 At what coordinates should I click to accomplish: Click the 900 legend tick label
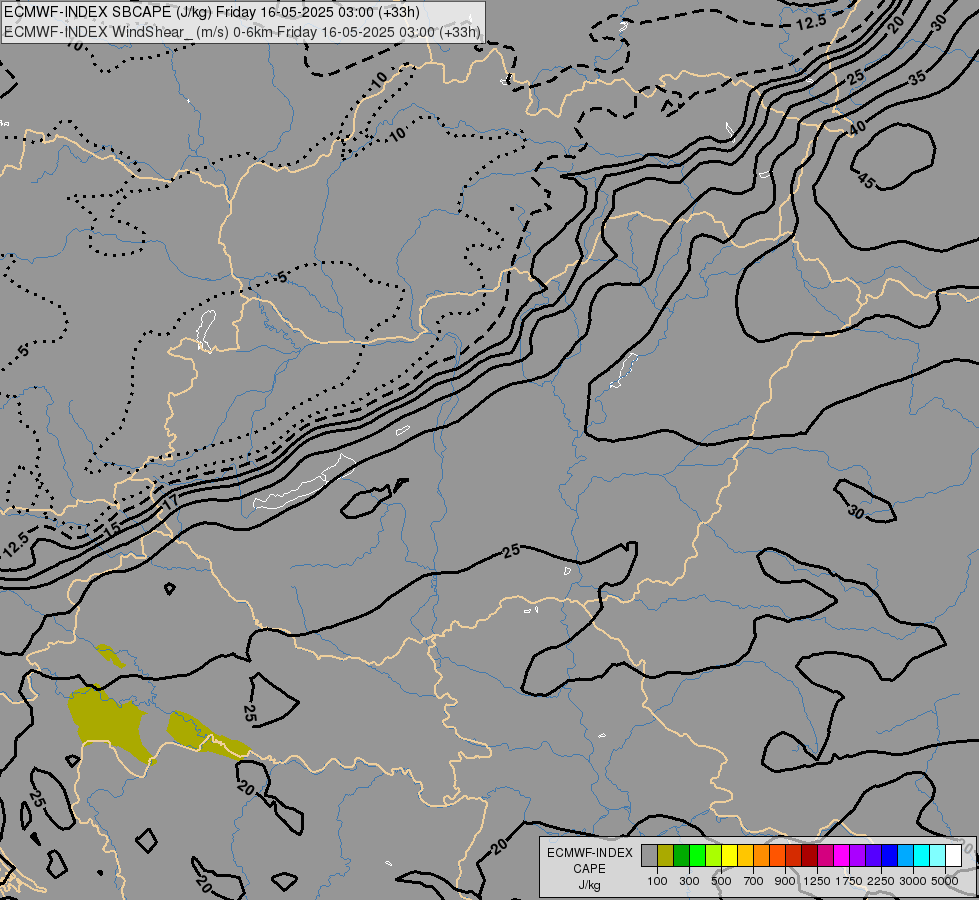coord(785,881)
